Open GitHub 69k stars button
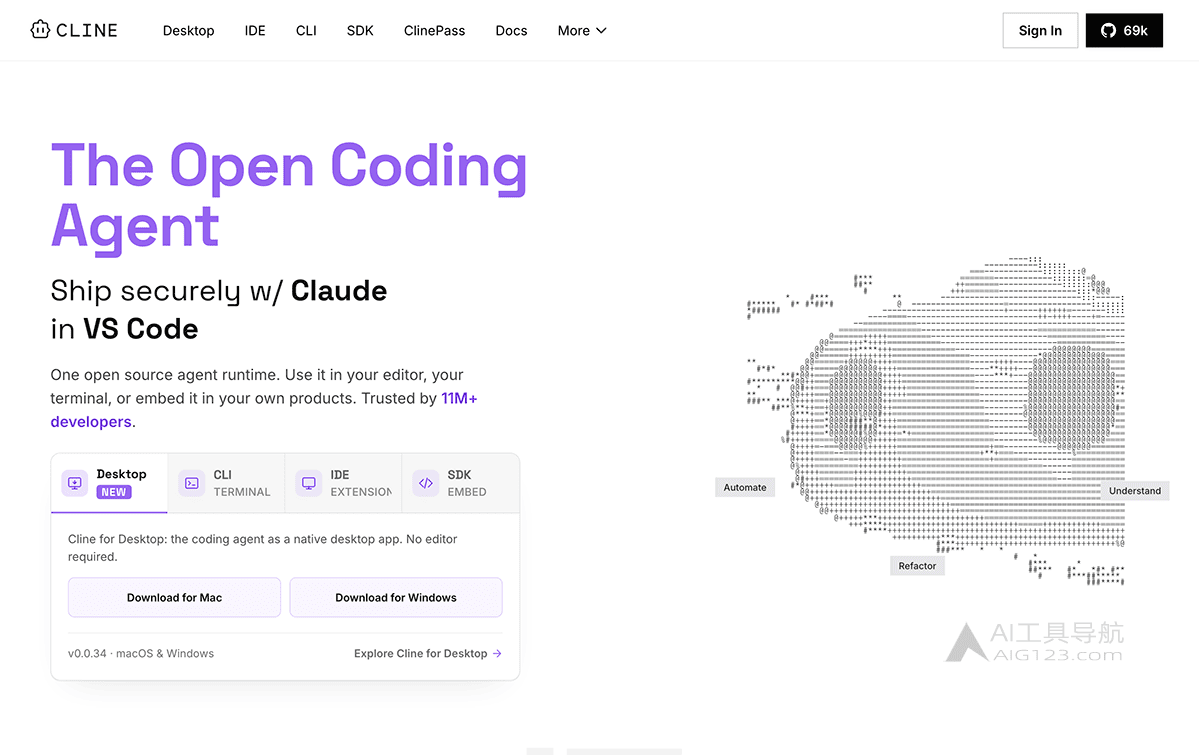The image size is (1200, 755). [1124, 30]
